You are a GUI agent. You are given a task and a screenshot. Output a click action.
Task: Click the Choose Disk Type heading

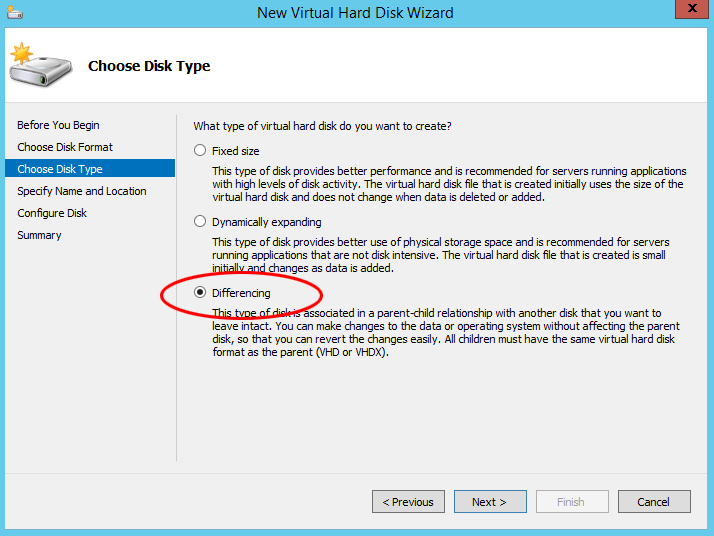click(x=149, y=66)
